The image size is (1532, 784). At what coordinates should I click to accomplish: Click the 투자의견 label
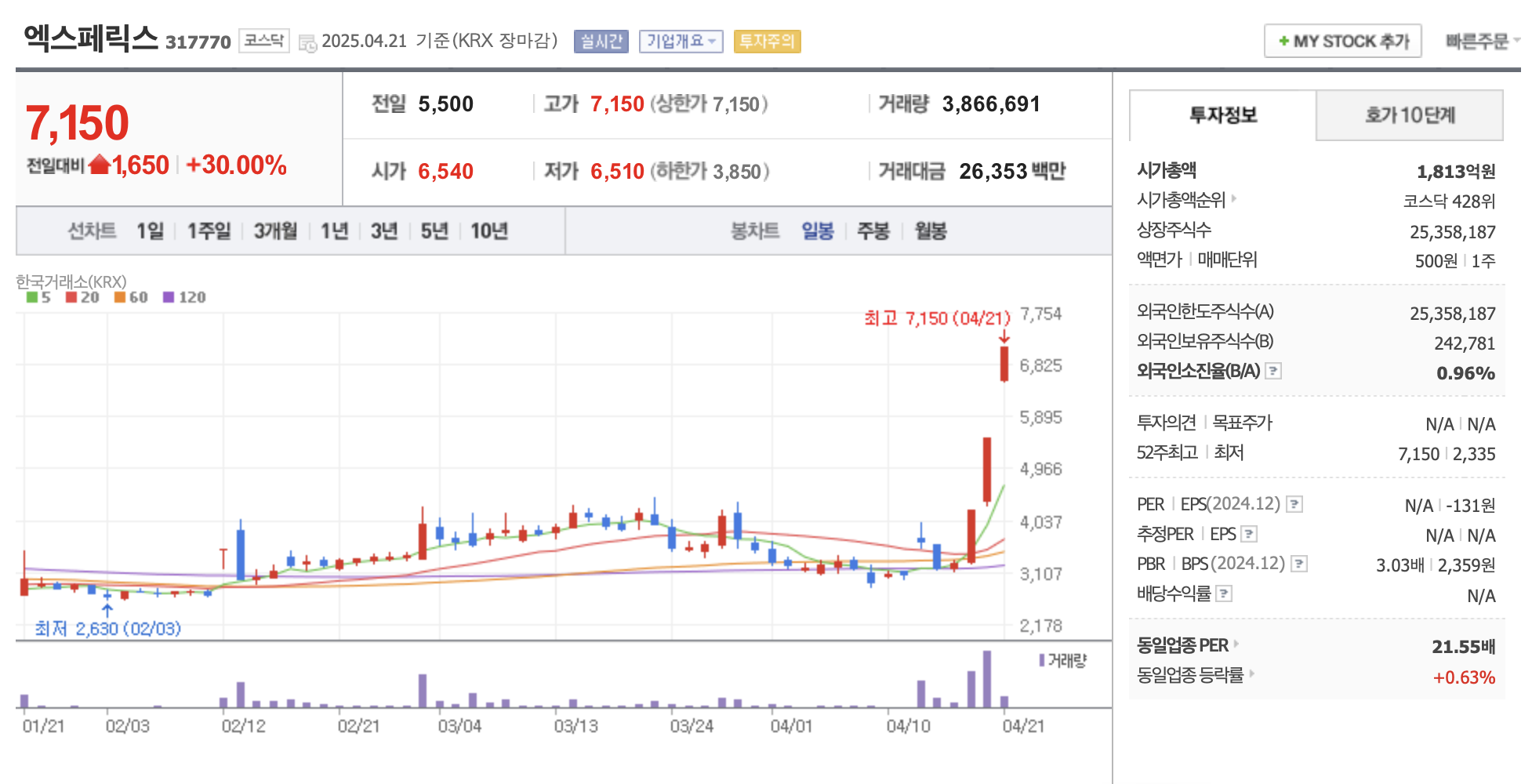pyautogui.click(x=1166, y=423)
